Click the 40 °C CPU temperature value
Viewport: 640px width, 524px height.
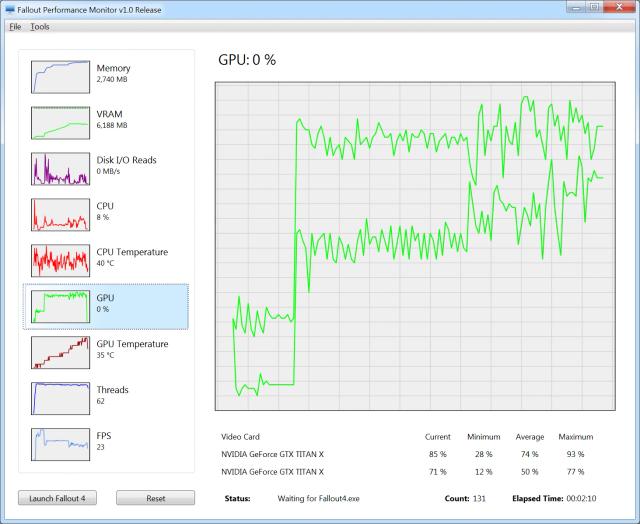[x=105, y=263]
